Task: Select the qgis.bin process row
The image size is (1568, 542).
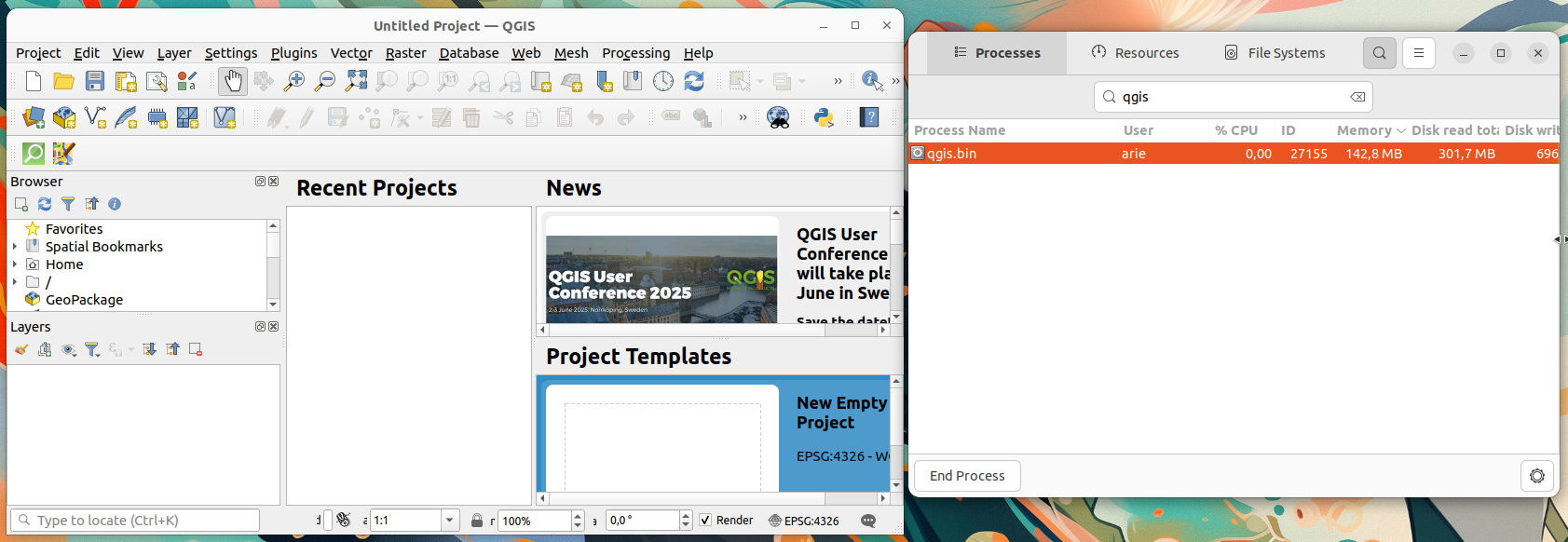Action: pyautogui.click(x=1234, y=154)
